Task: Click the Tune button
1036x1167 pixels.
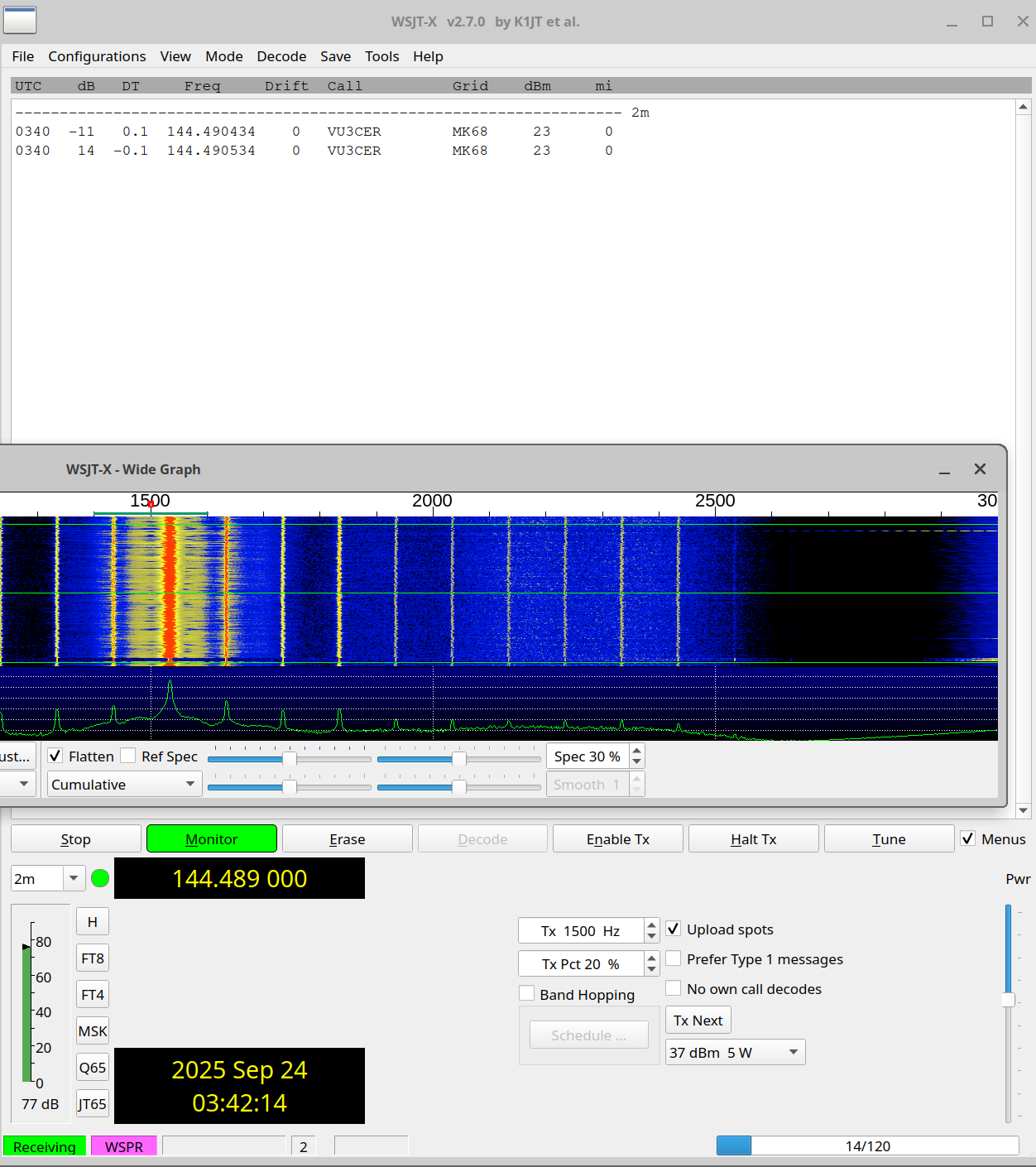Action: point(890,838)
